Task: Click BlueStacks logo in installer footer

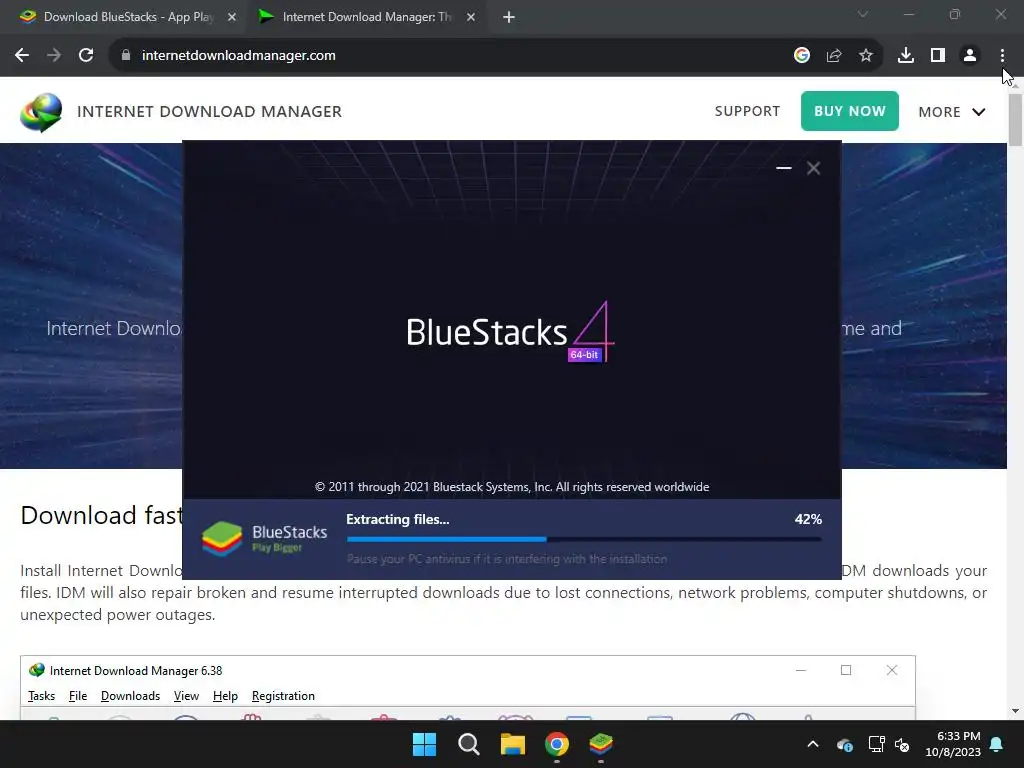Action: [x=264, y=539]
